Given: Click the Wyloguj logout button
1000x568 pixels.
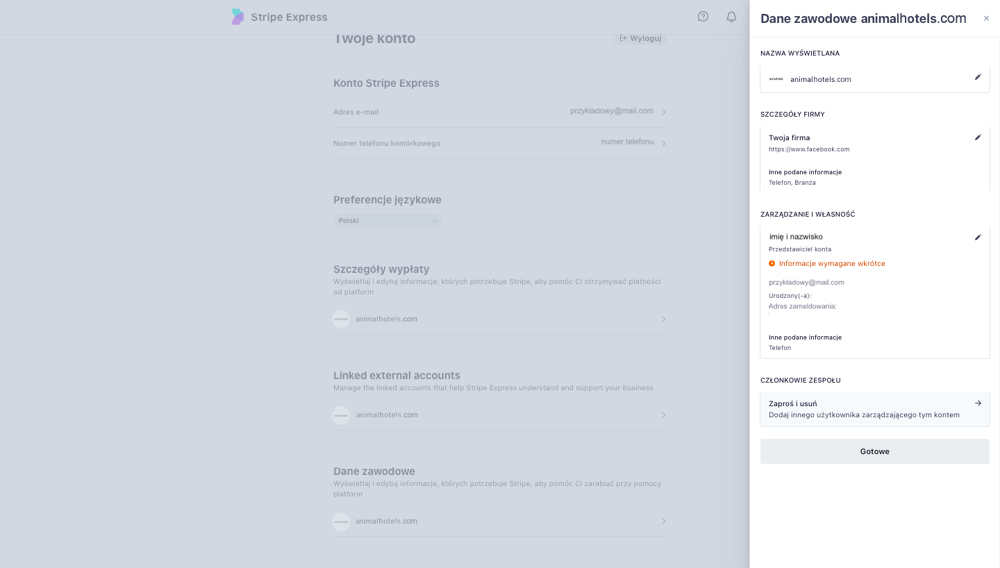Looking at the screenshot, I should tap(640, 38).
